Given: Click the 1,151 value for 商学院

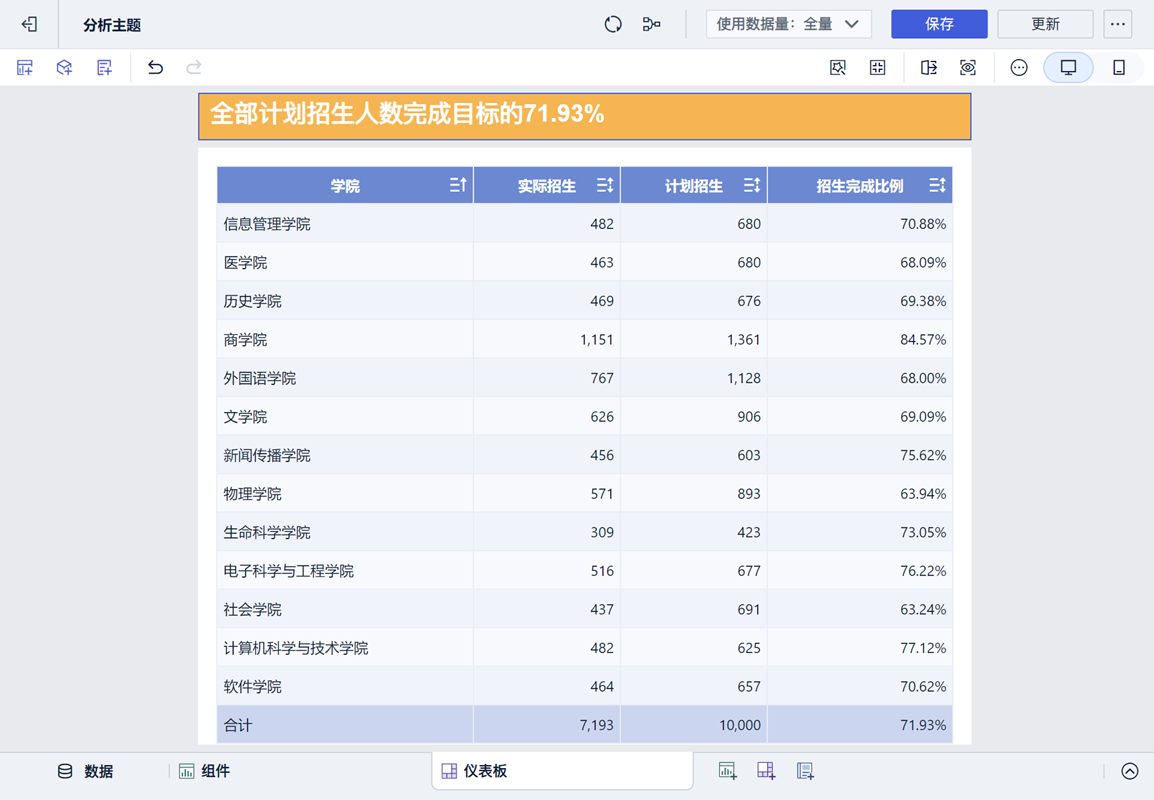Looking at the screenshot, I should pyautogui.click(x=597, y=340).
